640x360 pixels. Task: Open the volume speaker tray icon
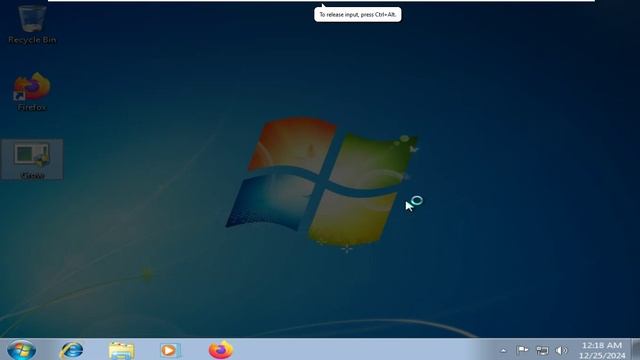pos(562,350)
